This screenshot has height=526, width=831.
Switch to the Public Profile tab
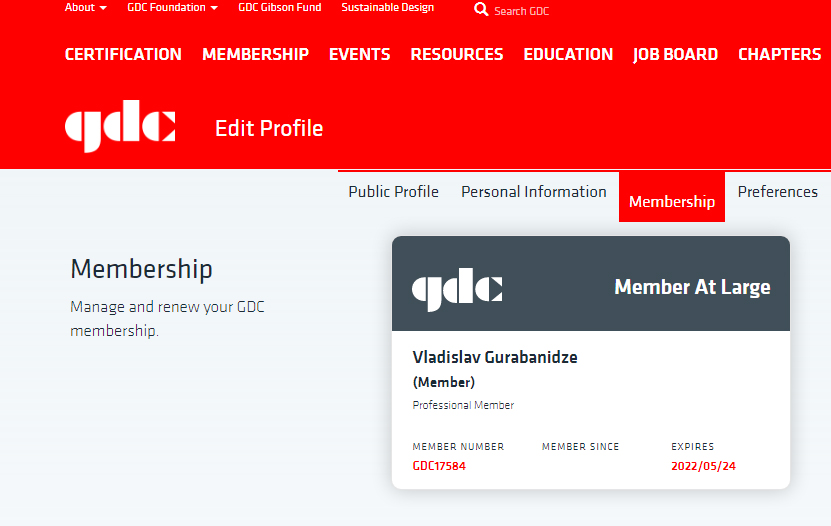tap(393, 192)
